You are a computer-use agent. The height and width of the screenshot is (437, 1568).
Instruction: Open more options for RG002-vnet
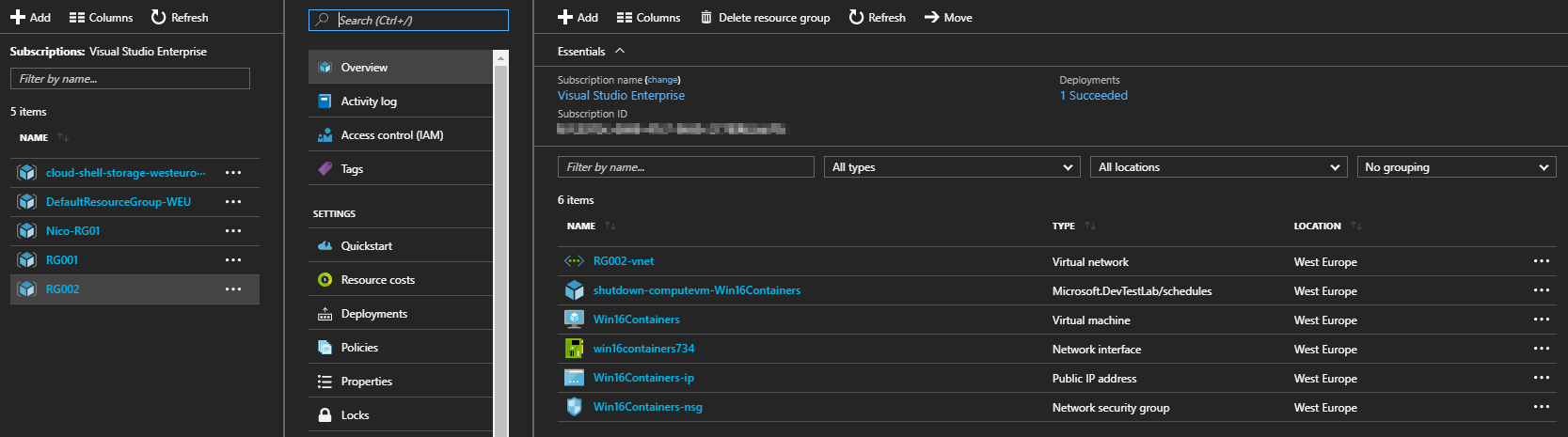click(1541, 261)
